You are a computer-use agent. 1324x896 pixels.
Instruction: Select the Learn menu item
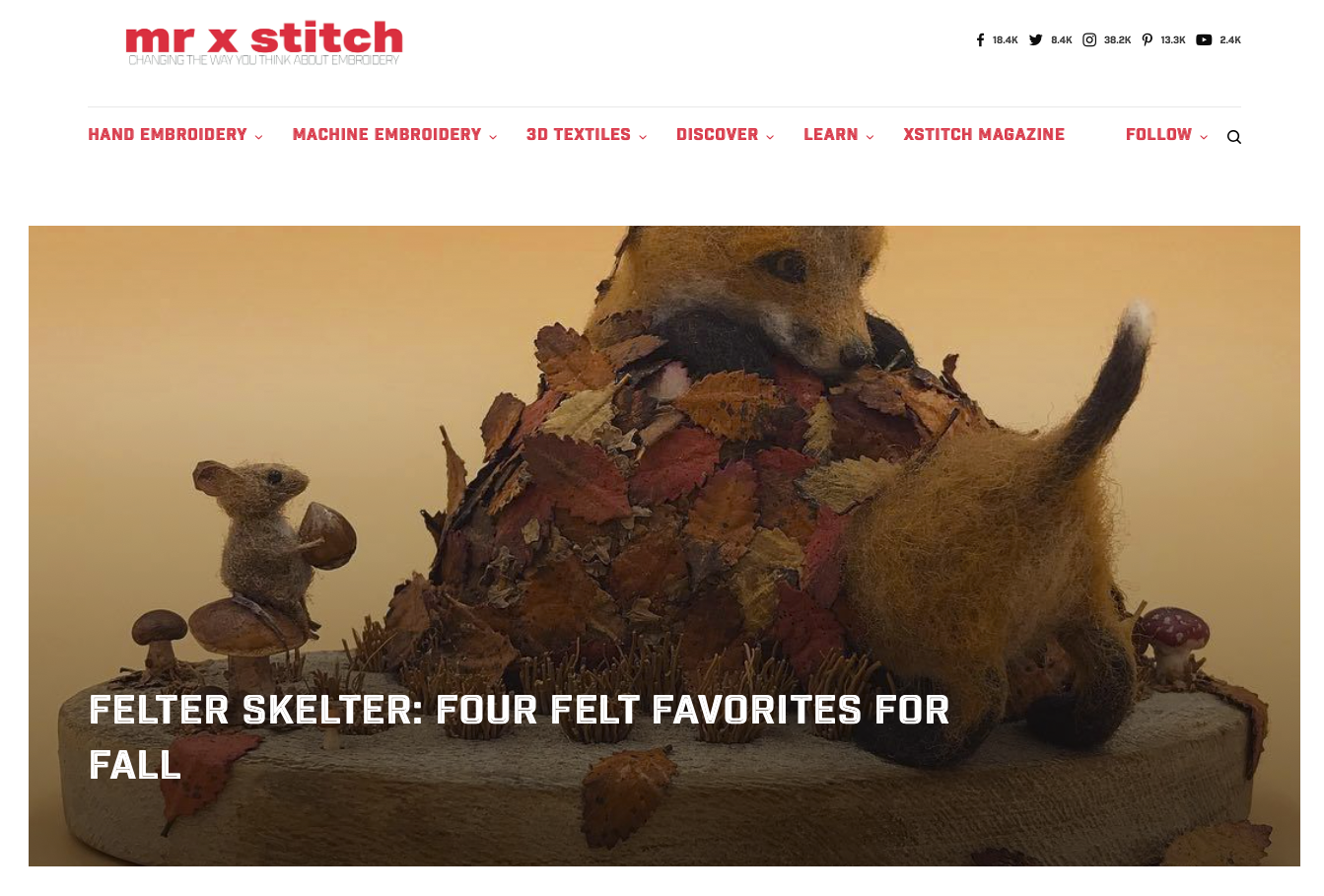click(830, 135)
